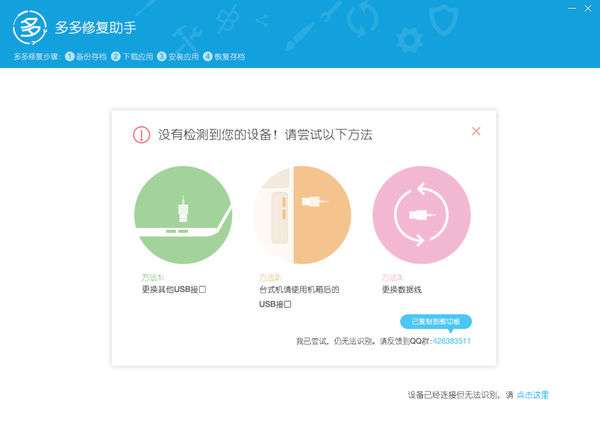Click the pink replace cable illustration

[x=421, y=215]
